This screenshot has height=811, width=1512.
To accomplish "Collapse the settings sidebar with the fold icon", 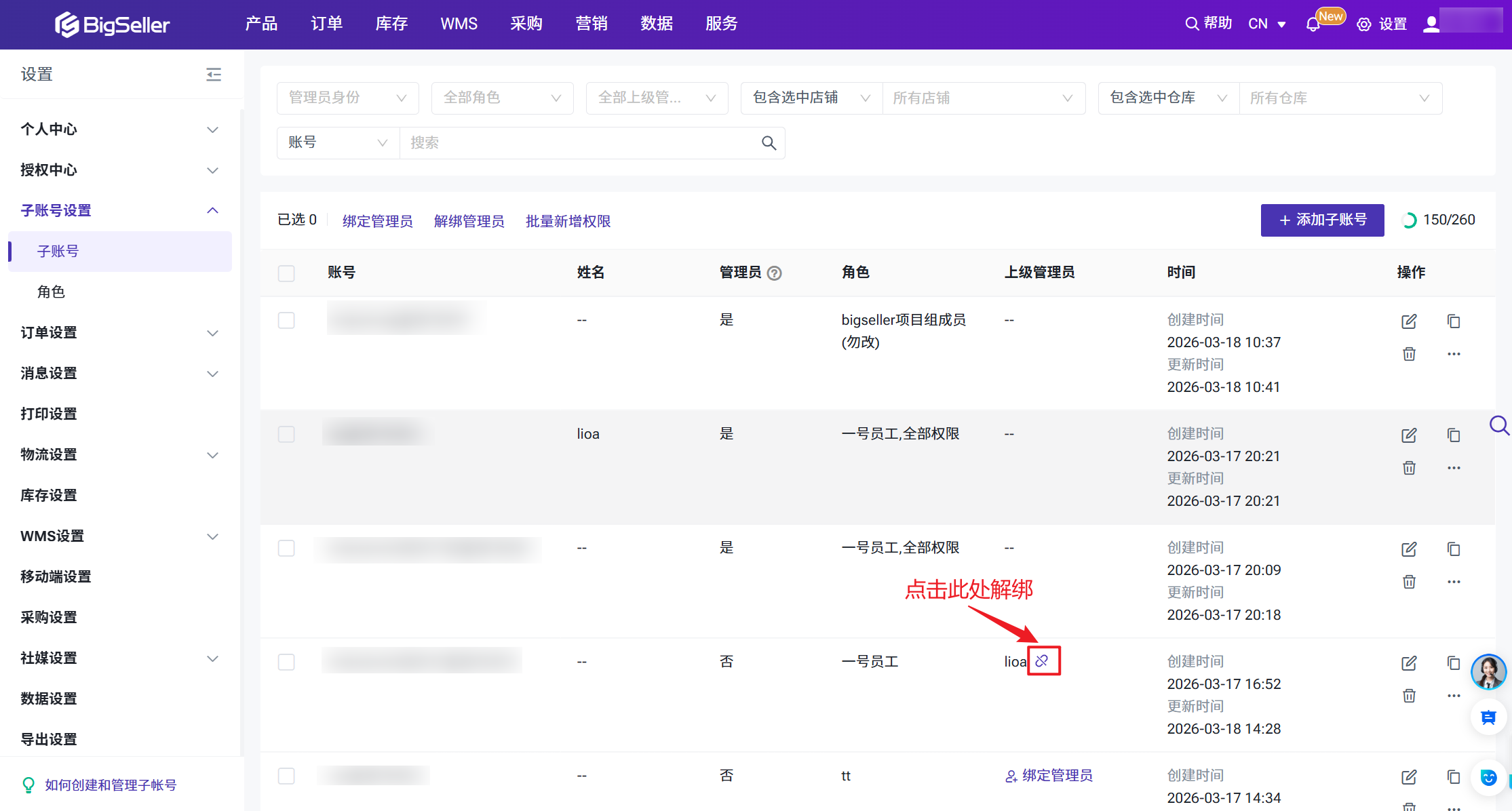I will coord(214,74).
